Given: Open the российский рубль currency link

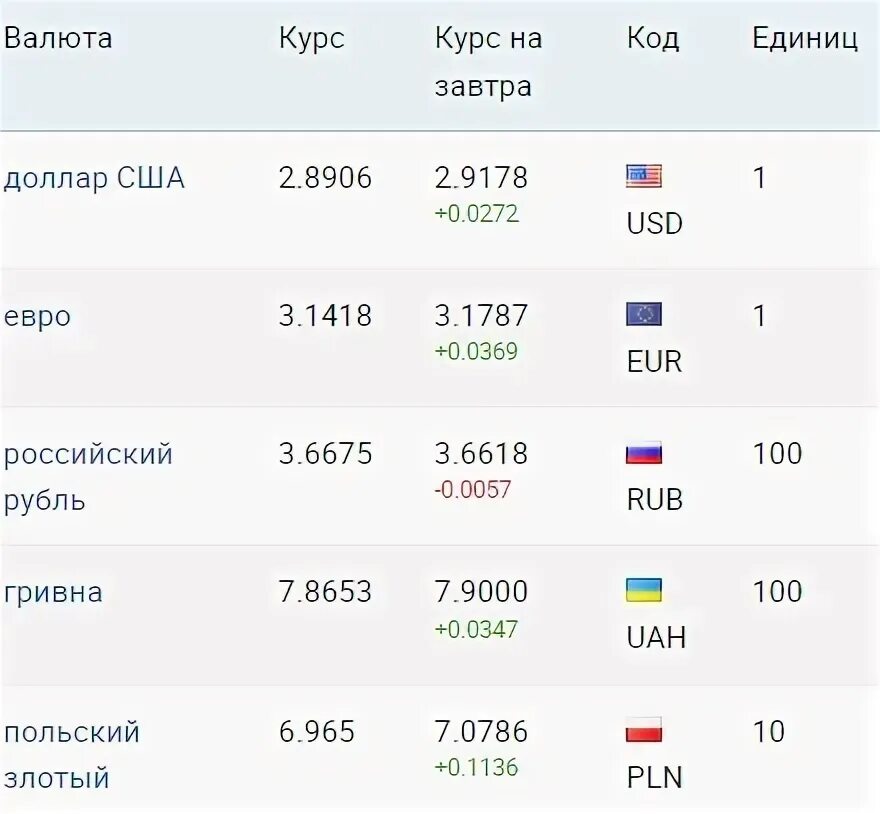Looking at the screenshot, I should (88, 477).
